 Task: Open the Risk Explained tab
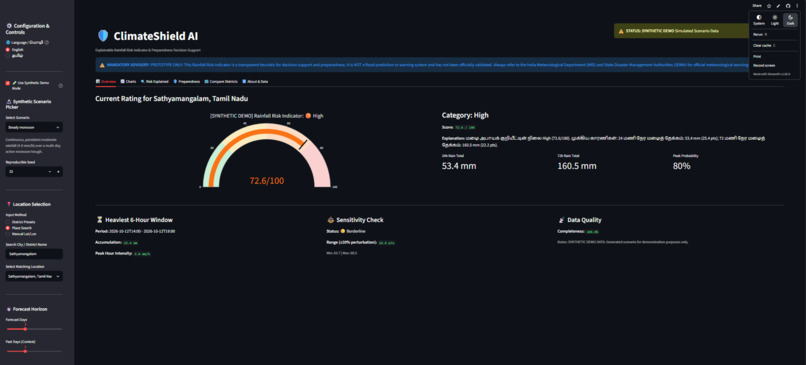[x=154, y=81]
